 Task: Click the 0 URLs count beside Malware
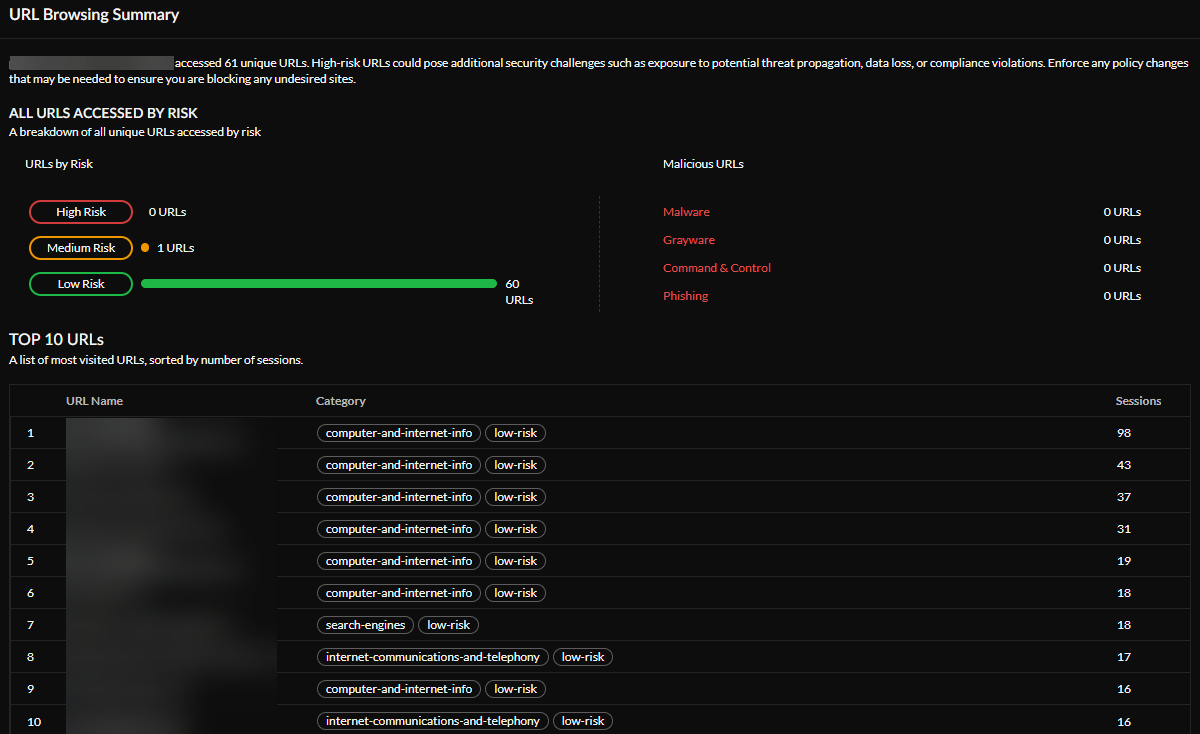(1122, 212)
